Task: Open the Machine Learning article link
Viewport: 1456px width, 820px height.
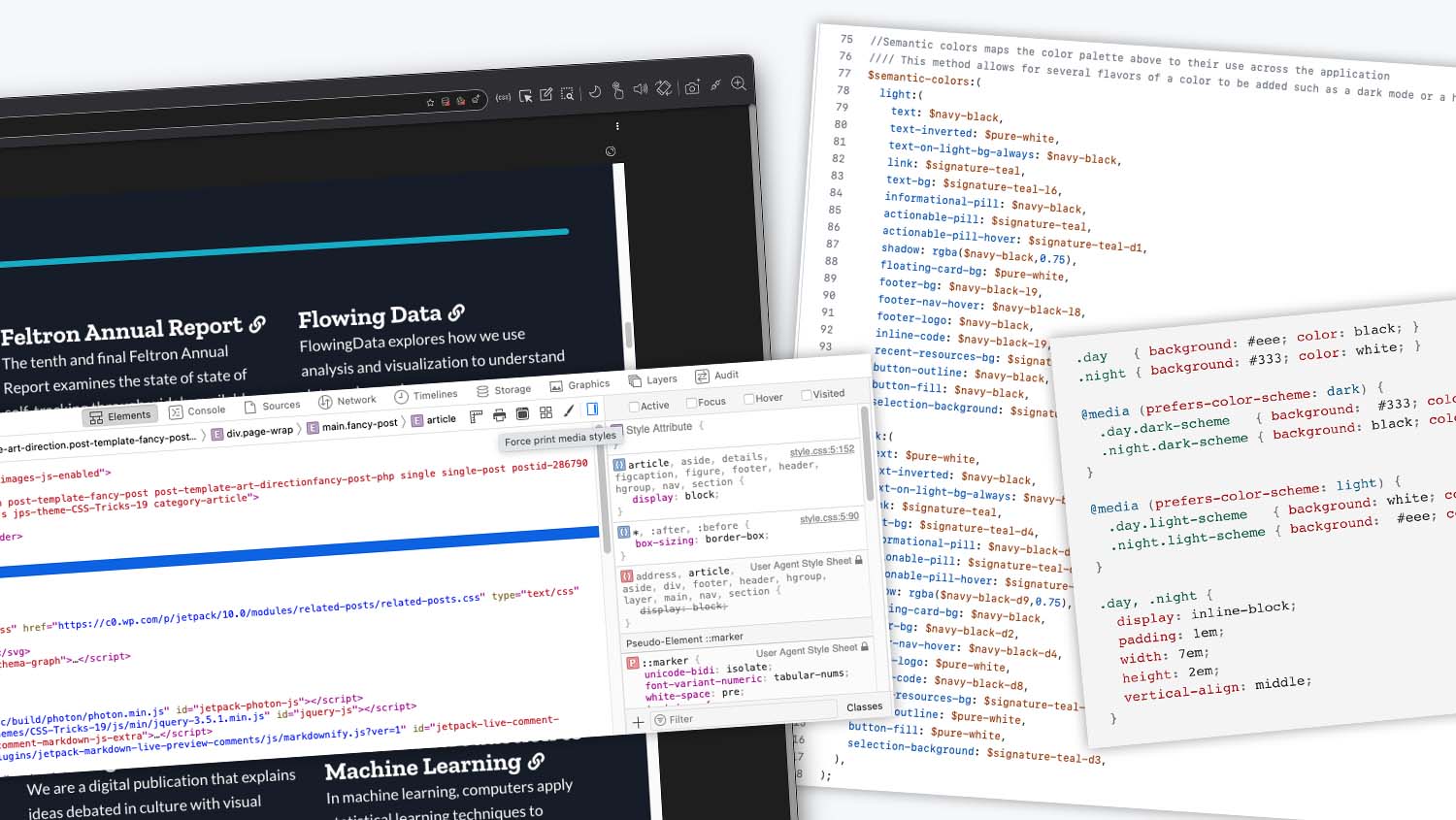Action: (422, 767)
